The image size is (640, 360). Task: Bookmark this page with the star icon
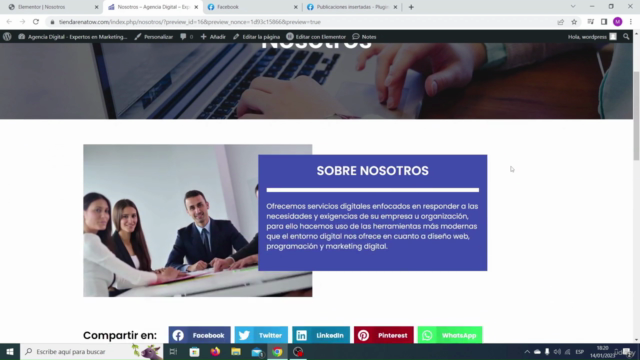pyautogui.click(x=574, y=22)
